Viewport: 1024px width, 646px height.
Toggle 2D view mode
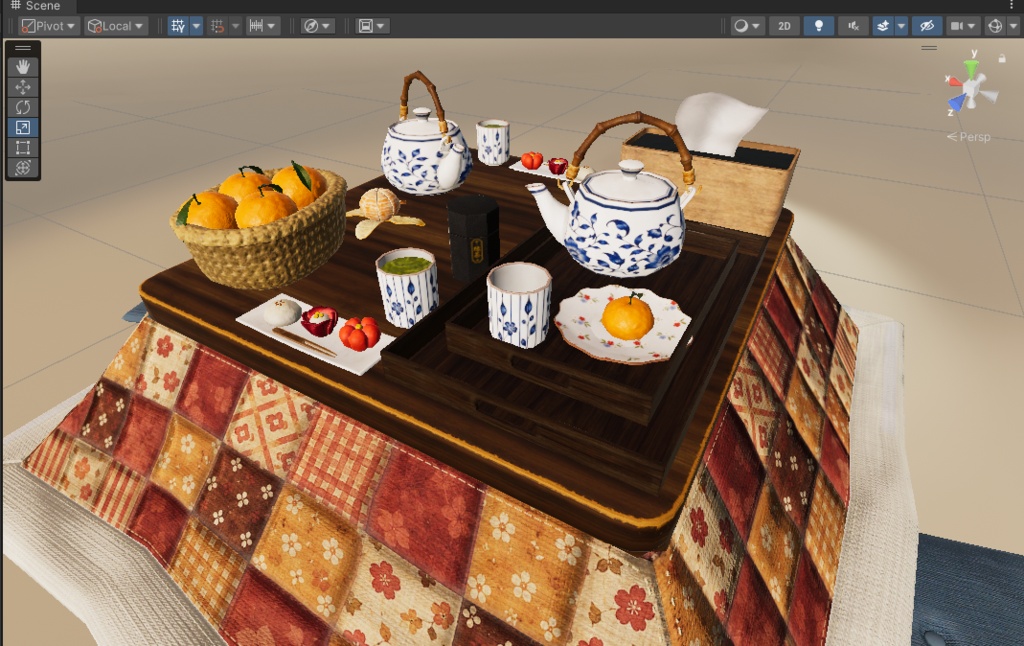[784, 26]
